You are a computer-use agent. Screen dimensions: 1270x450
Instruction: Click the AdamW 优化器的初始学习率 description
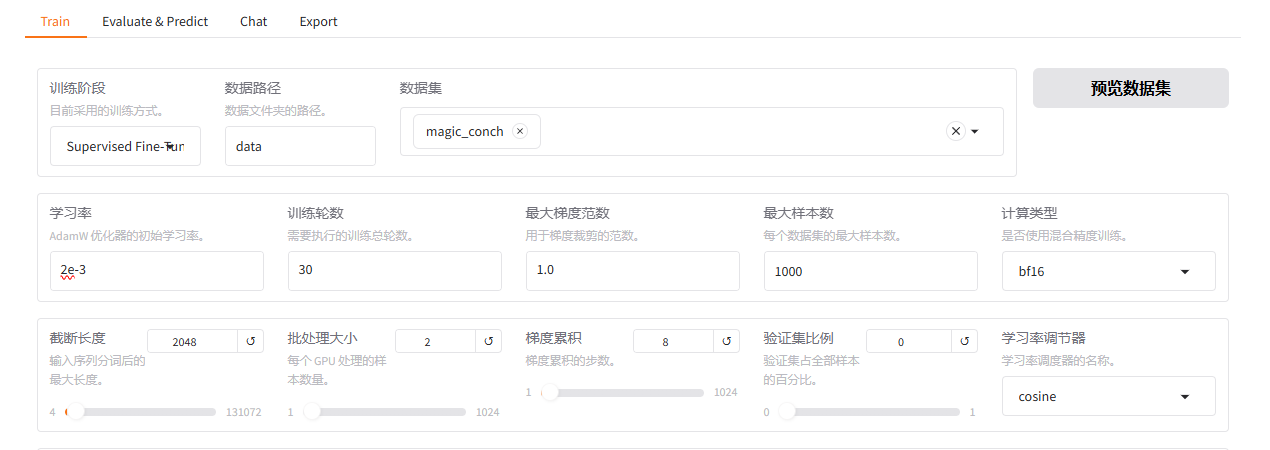click(127, 236)
